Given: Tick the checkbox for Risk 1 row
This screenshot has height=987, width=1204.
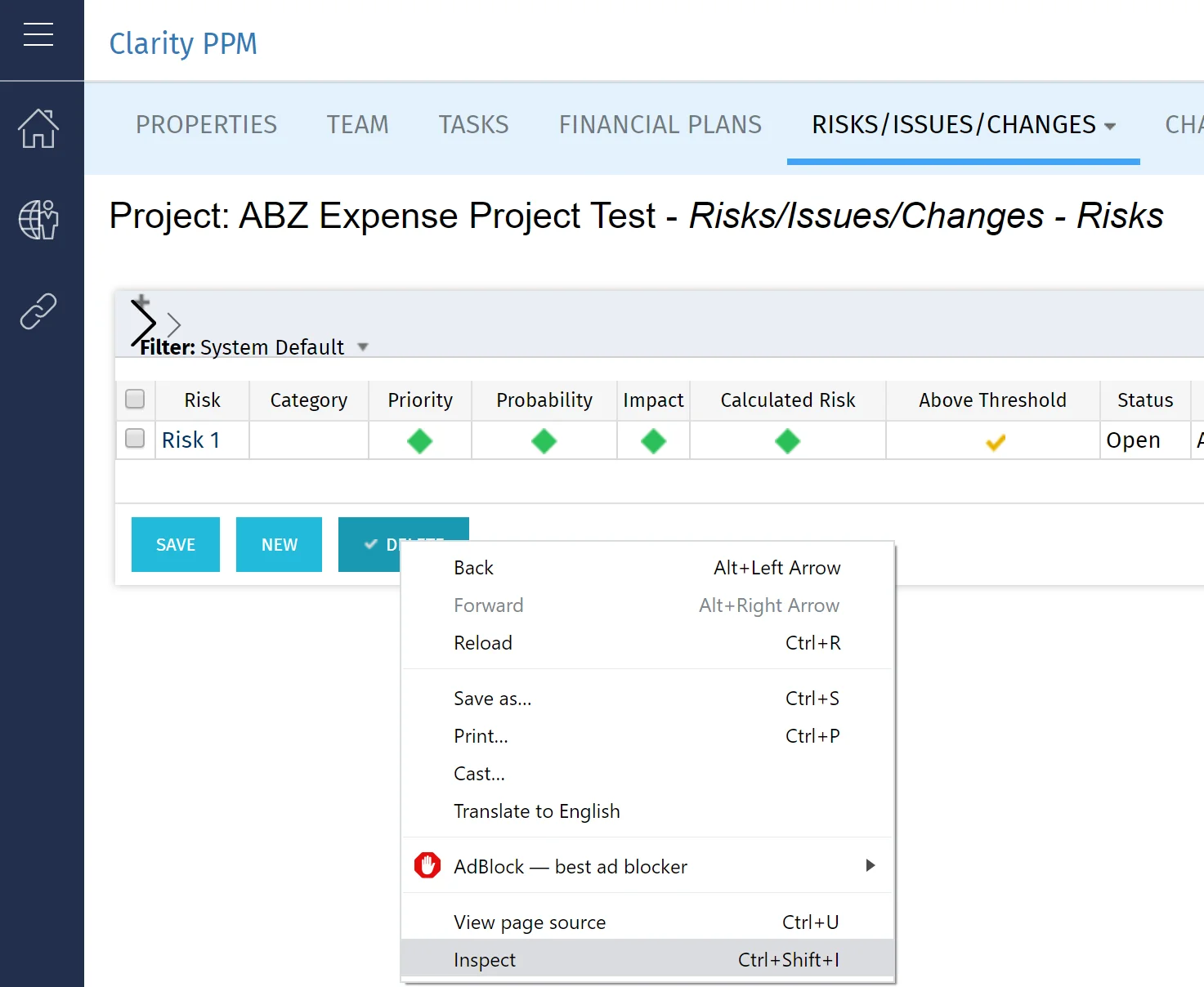Looking at the screenshot, I should tap(135, 439).
